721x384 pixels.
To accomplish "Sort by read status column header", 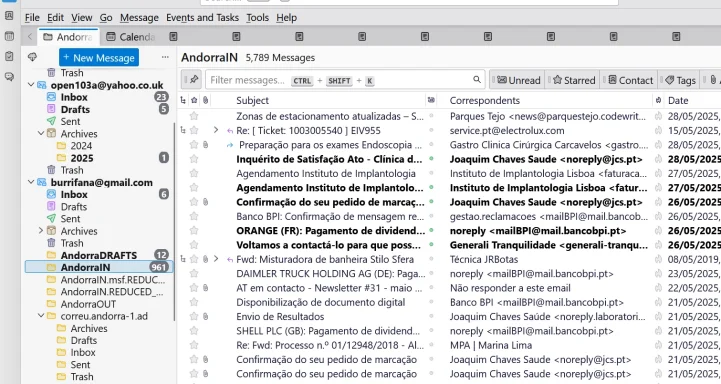I will pos(431,100).
